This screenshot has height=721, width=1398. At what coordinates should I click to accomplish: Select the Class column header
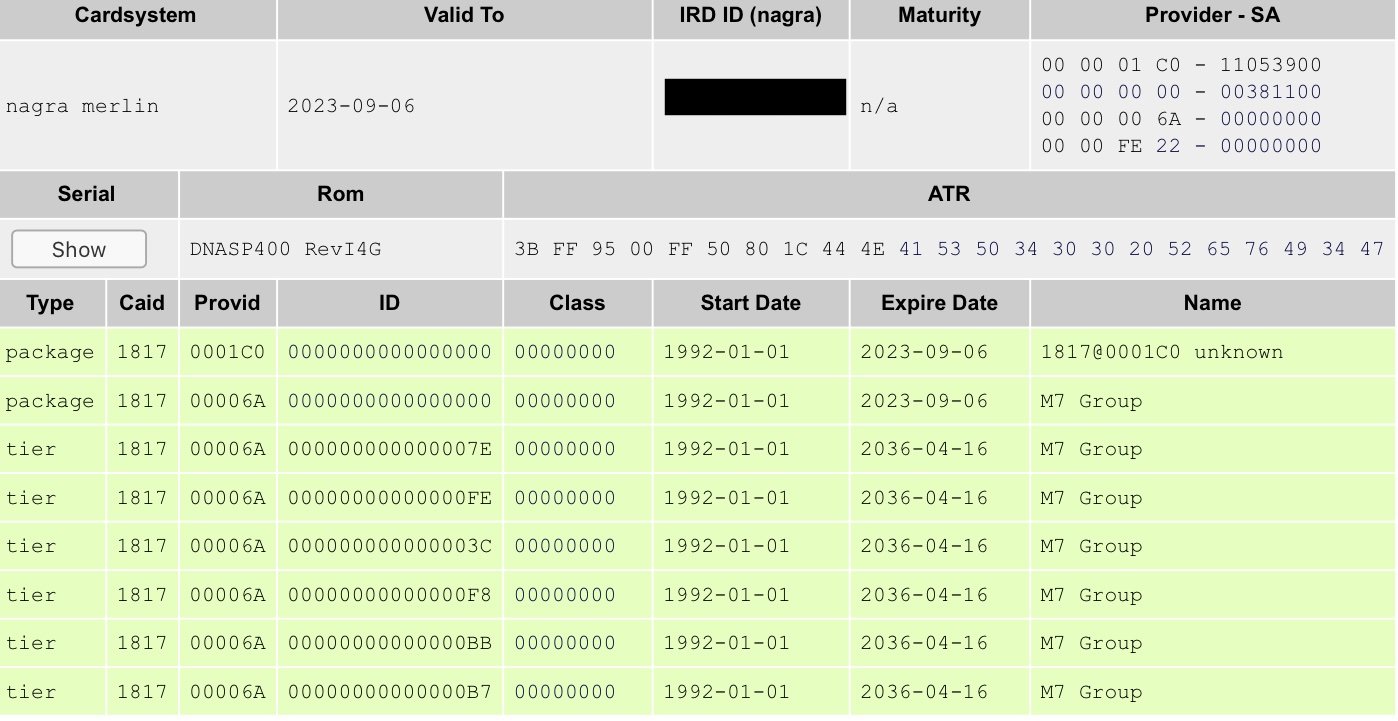tap(577, 303)
